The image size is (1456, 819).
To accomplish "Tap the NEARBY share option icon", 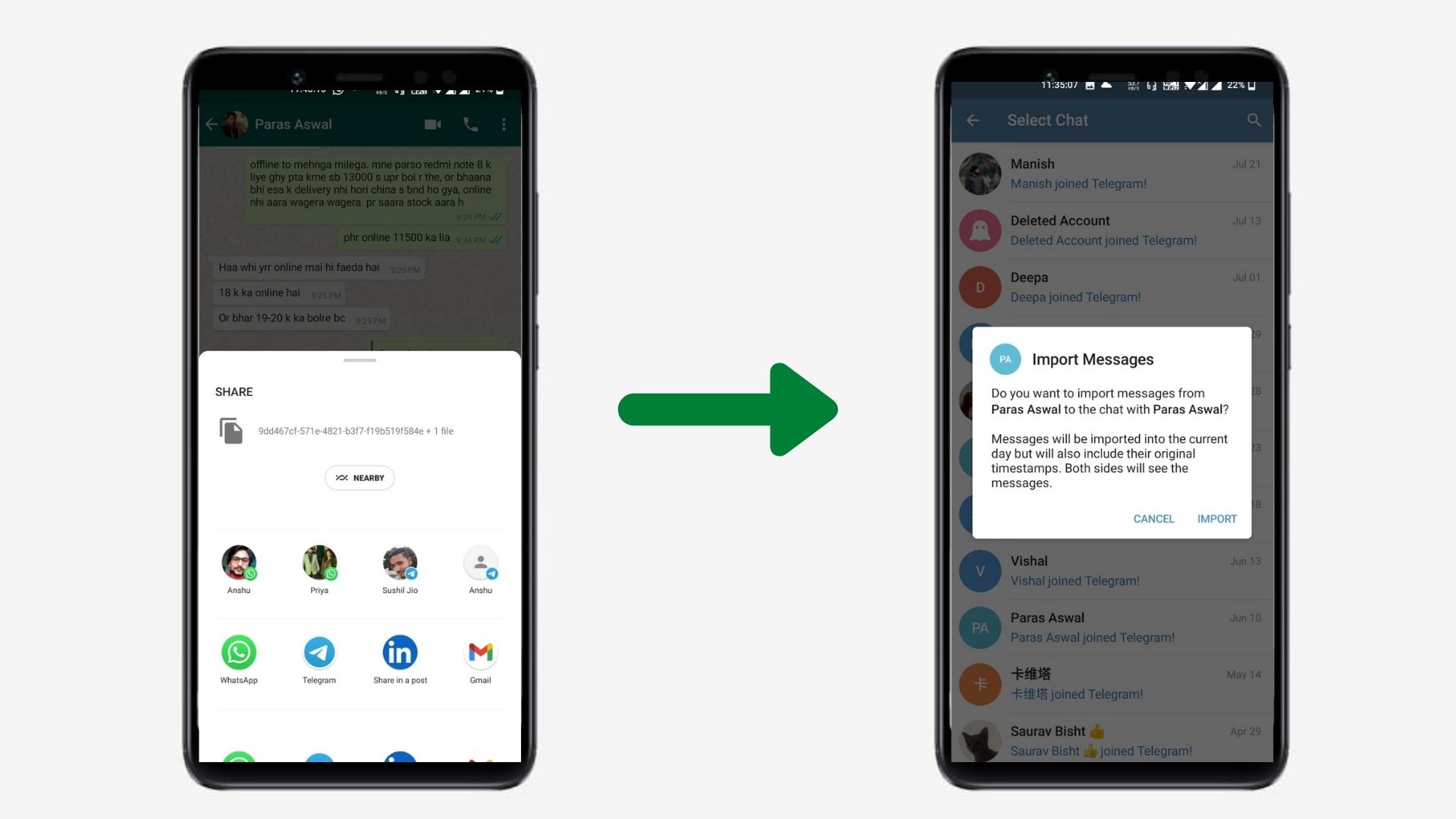I will (x=359, y=477).
